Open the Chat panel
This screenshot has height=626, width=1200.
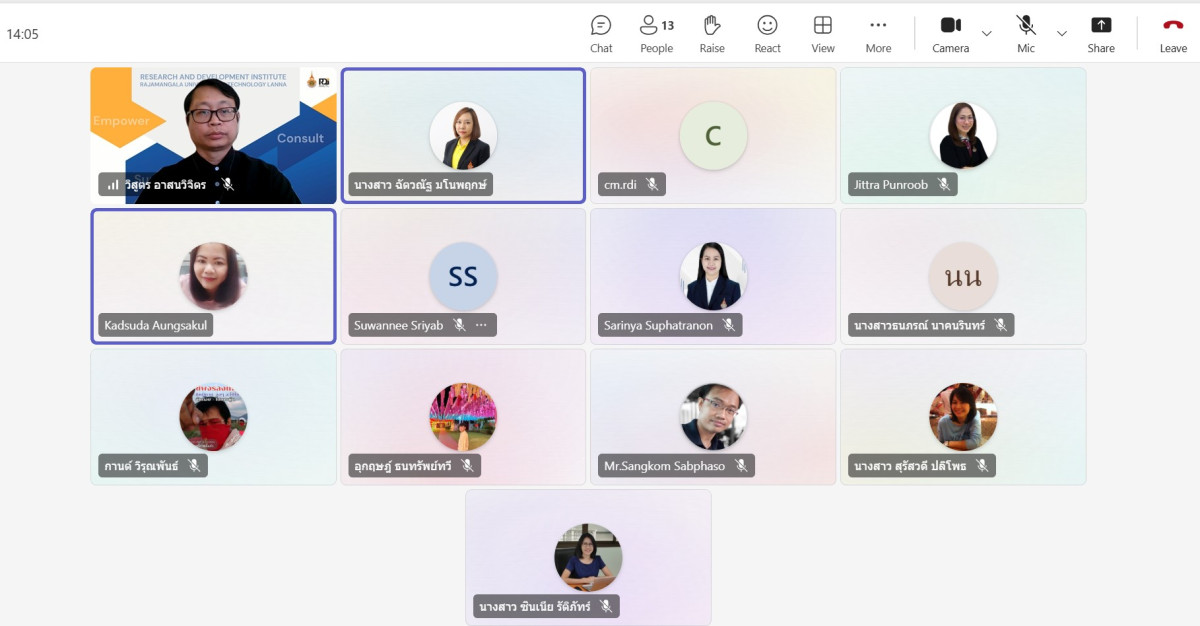(601, 33)
